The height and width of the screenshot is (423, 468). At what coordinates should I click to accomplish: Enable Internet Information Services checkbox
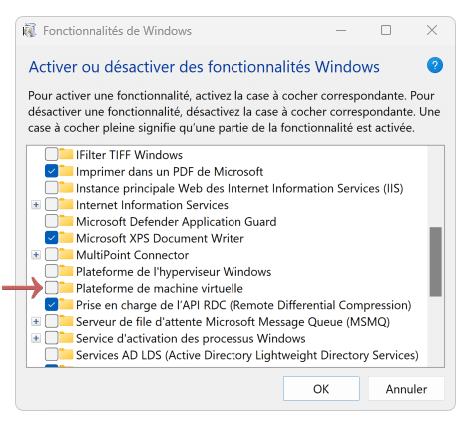click(51, 204)
